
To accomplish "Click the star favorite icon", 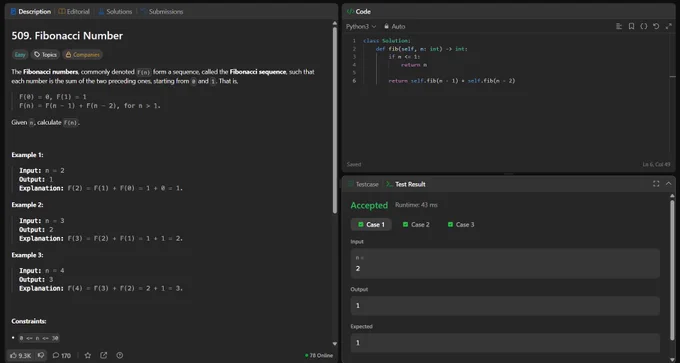I will click(88, 355).
